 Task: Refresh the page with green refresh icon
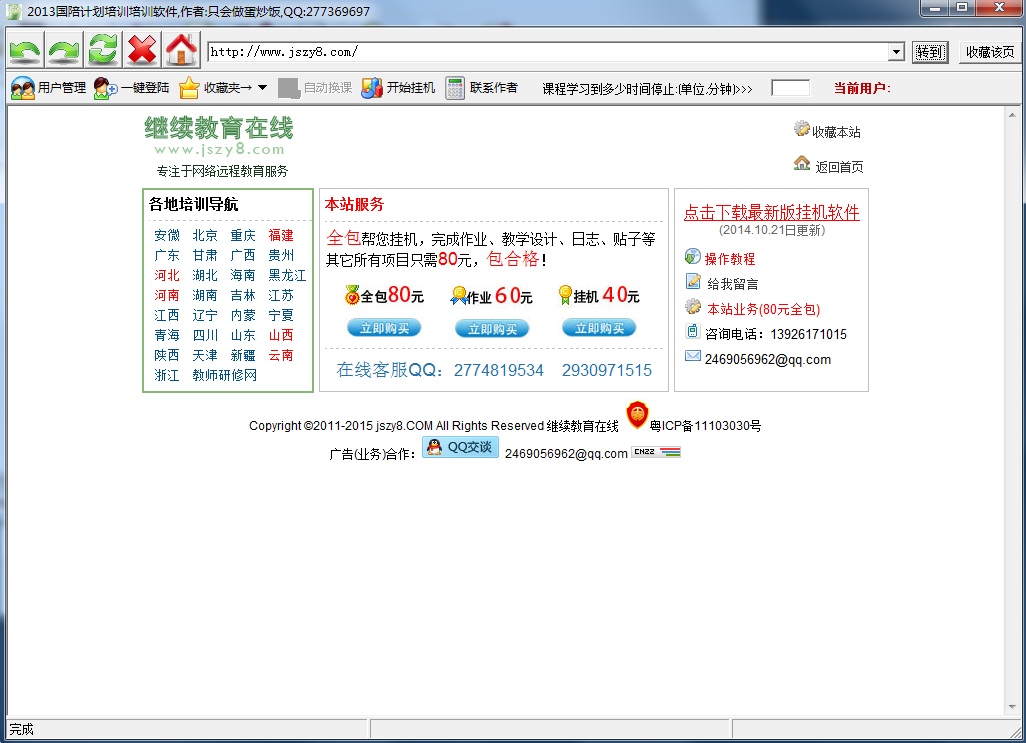click(103, 50)
